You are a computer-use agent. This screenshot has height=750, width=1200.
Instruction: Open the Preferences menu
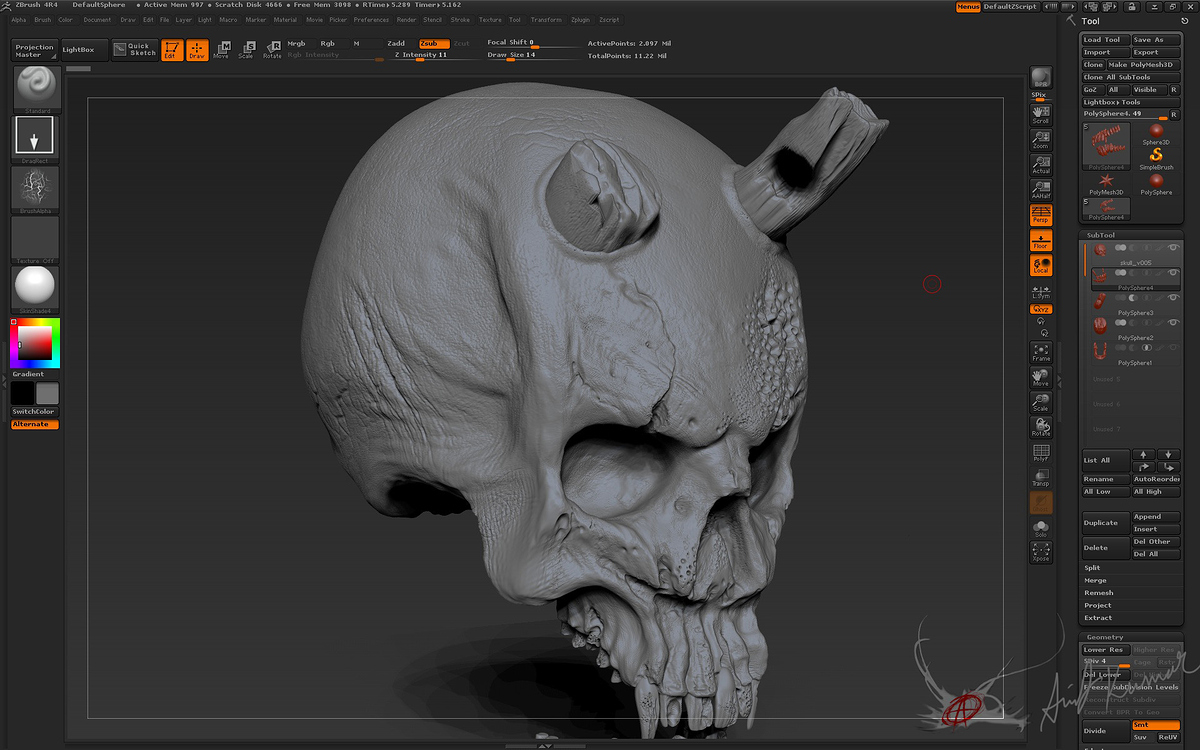pyautogui.click(x=371, y=20)
